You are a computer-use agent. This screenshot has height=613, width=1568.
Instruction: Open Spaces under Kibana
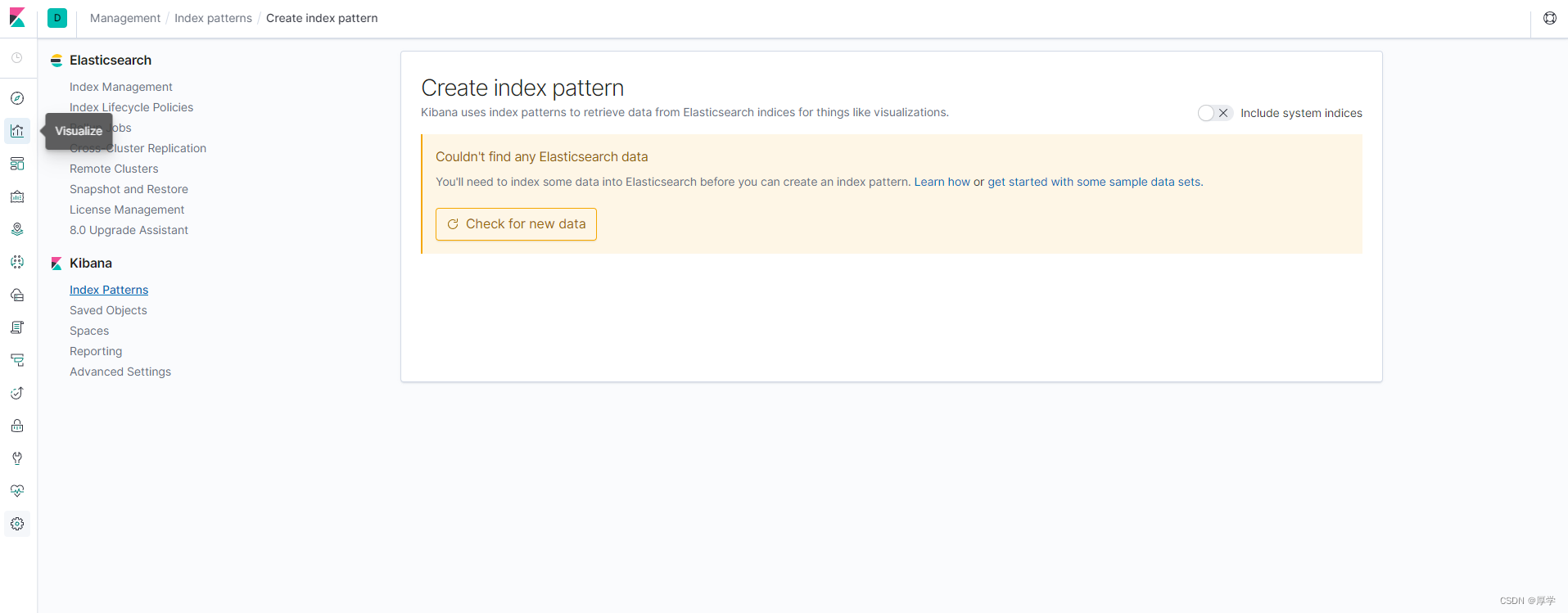coord(89,331)
